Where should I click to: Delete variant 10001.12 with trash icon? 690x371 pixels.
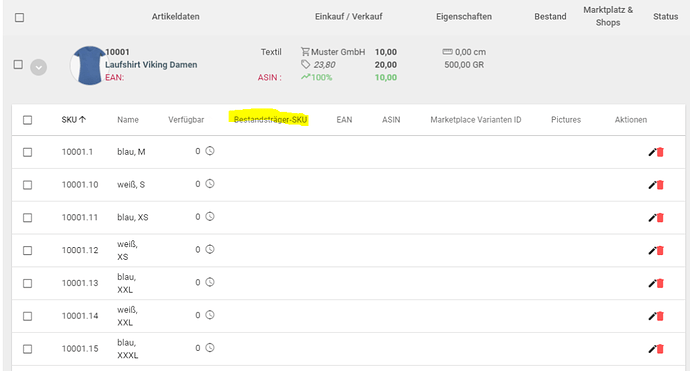(660, 251)
